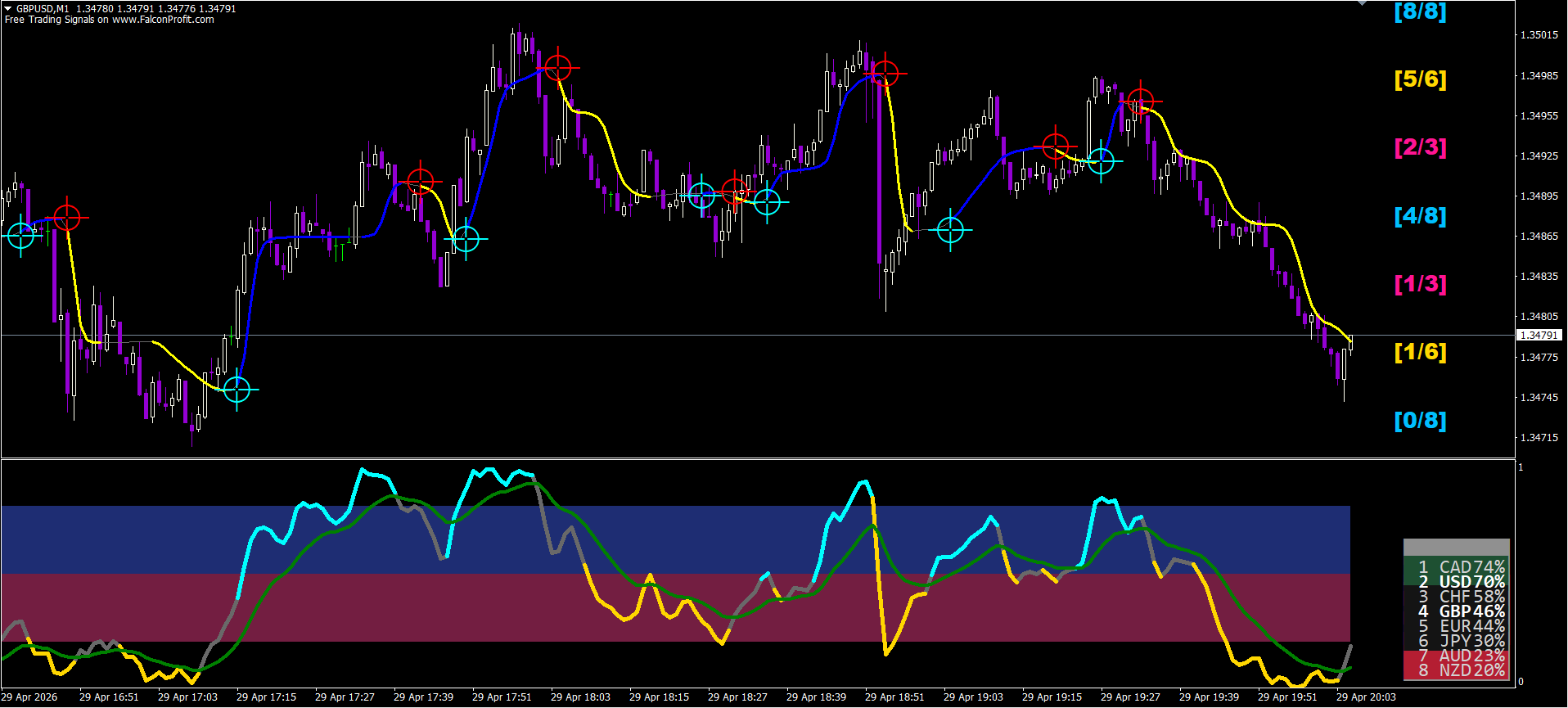
Task: Click the yellow [5/6] level label
Action: pos(1420,79)
